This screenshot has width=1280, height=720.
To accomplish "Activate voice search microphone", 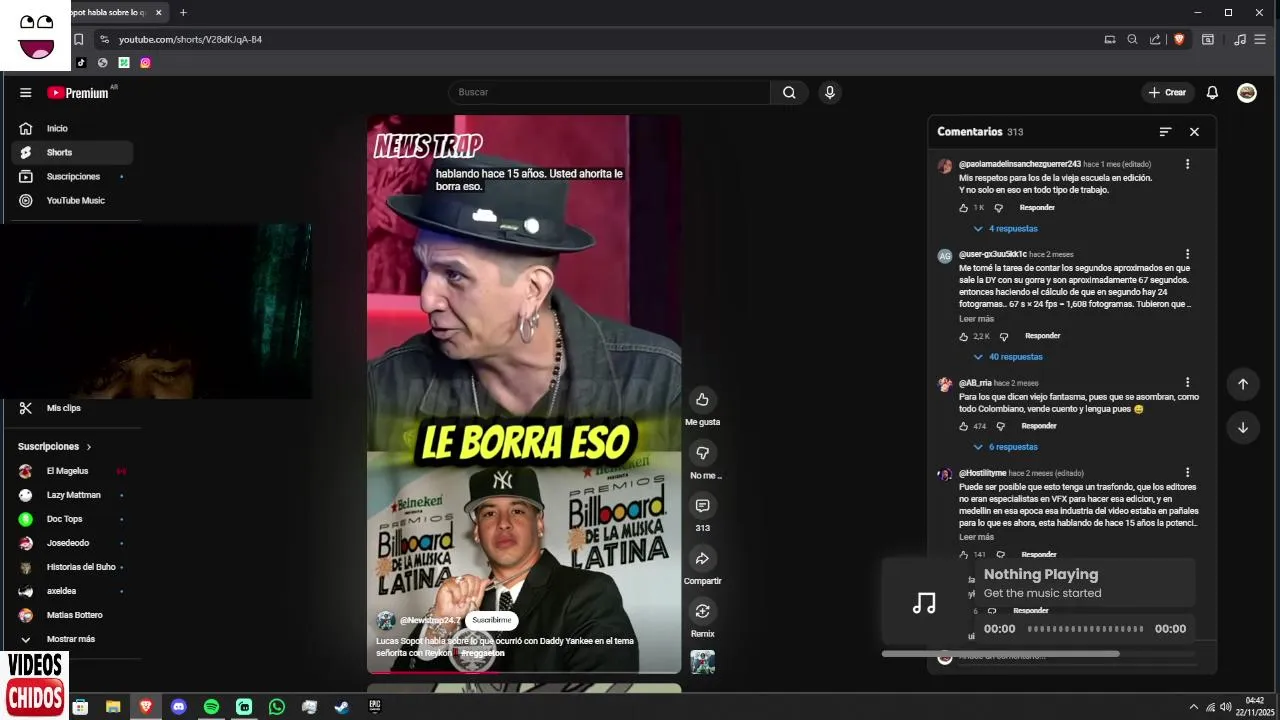I will (829, 92).
